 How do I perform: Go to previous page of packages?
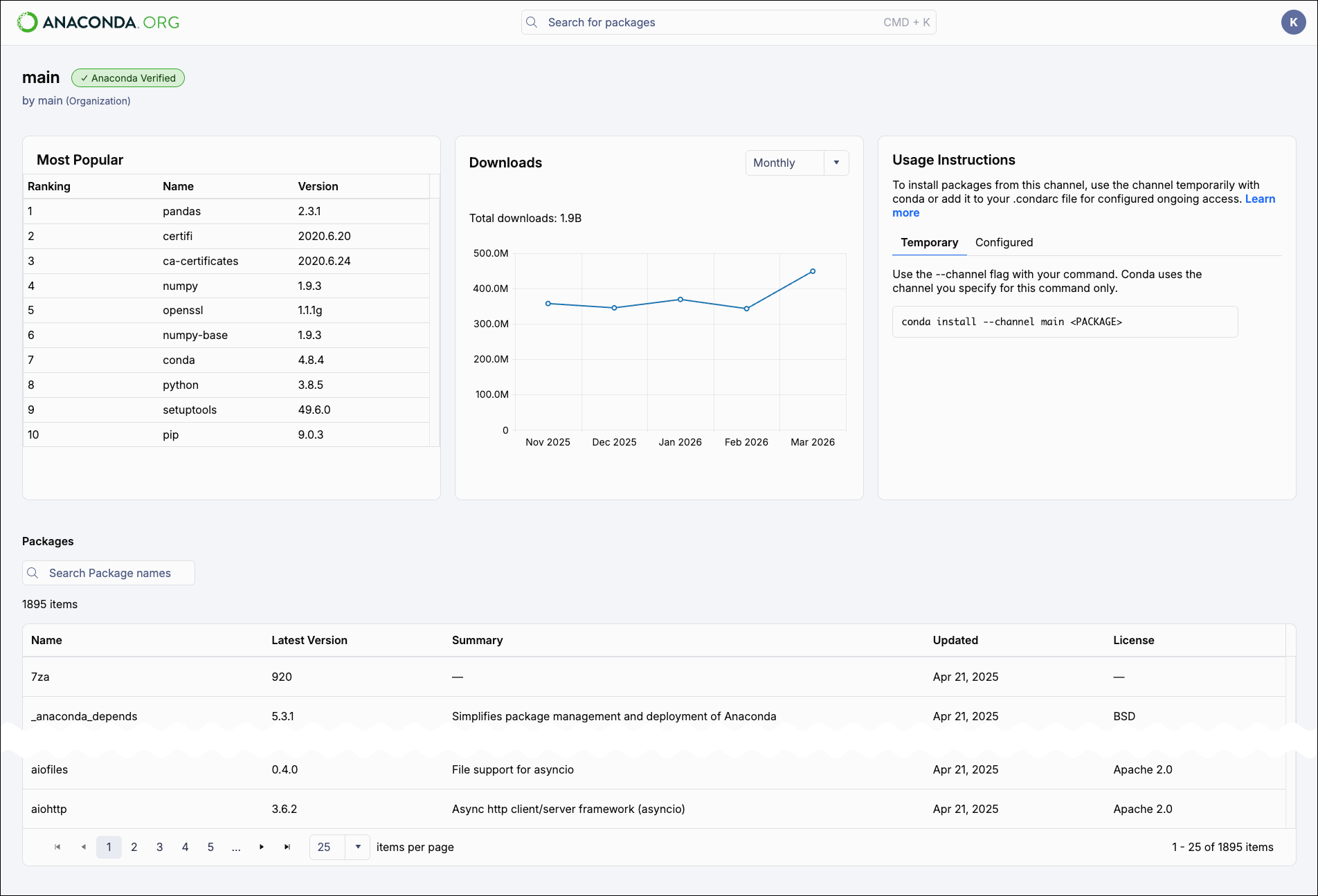[83, 847]
